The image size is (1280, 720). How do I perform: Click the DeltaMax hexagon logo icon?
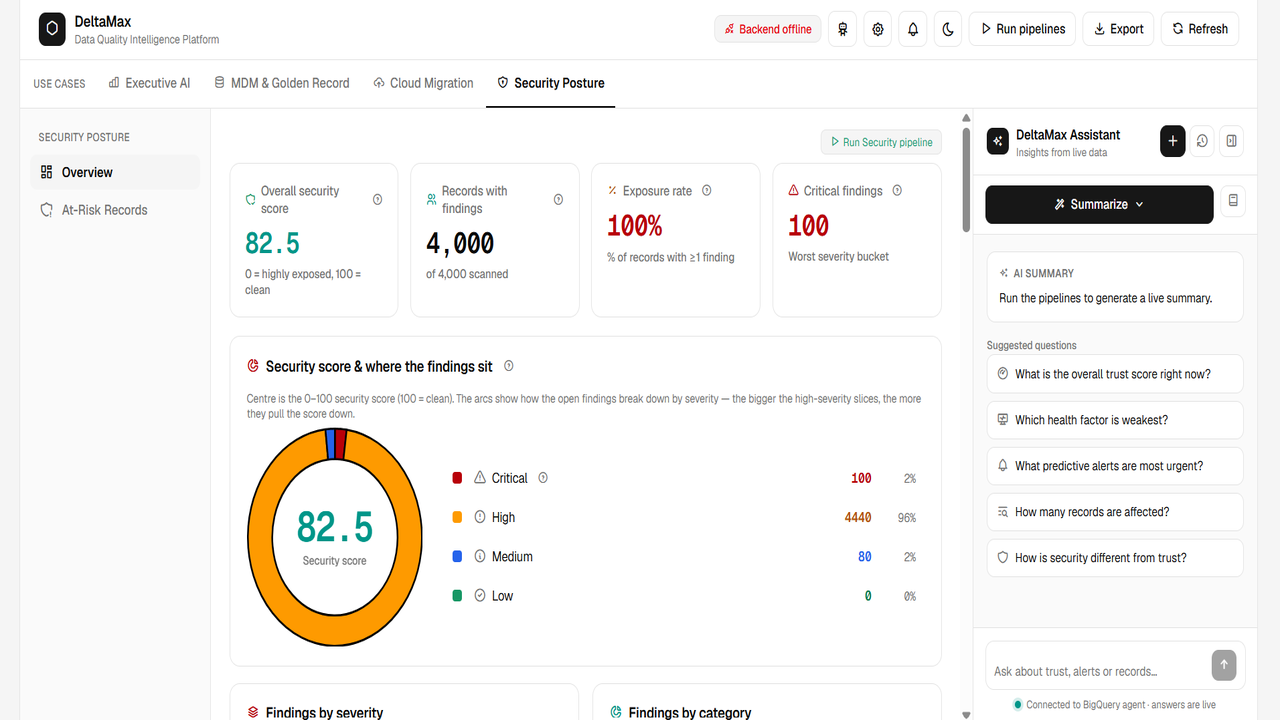pos(52,29)
